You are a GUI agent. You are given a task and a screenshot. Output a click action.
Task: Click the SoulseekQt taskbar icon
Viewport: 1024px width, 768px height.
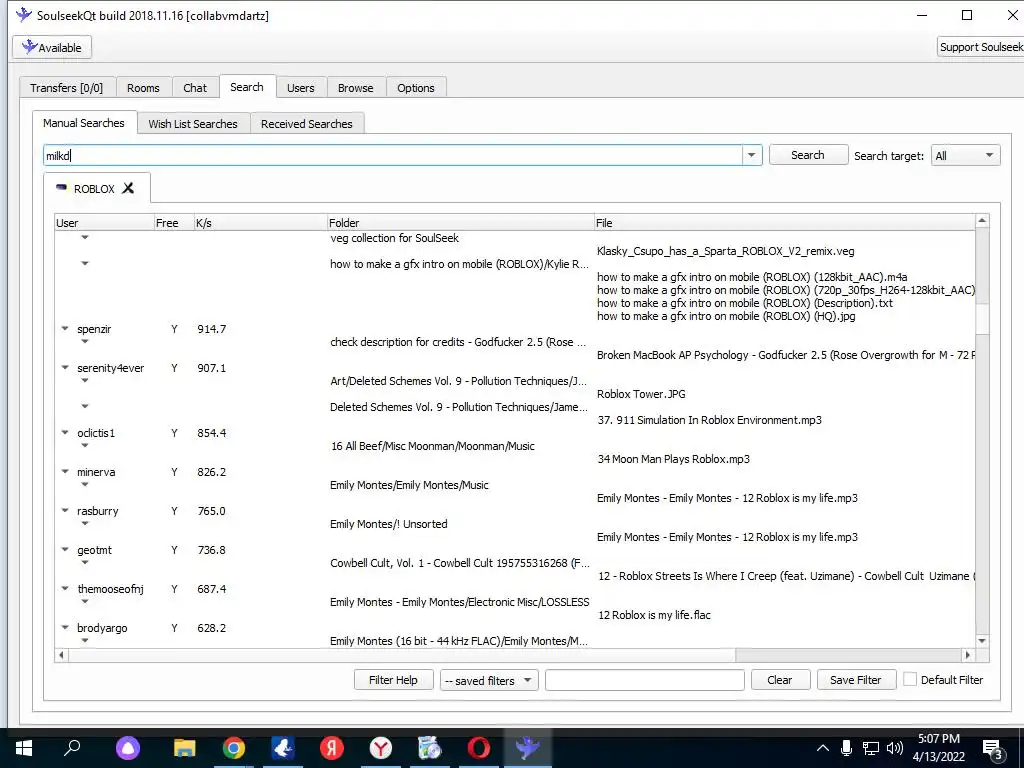[528, 748]
